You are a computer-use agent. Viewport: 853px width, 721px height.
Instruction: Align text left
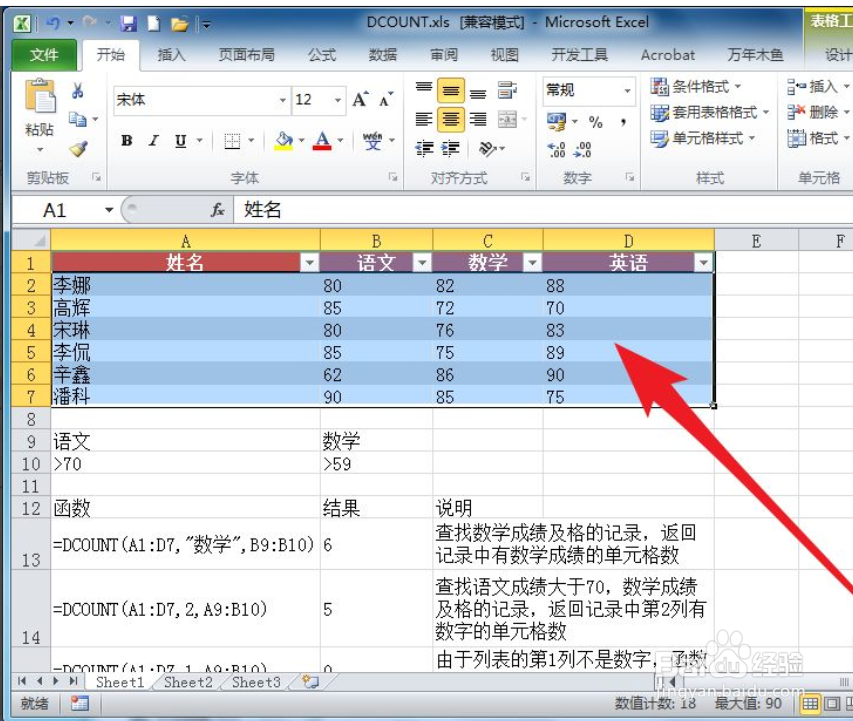(424, 119)
